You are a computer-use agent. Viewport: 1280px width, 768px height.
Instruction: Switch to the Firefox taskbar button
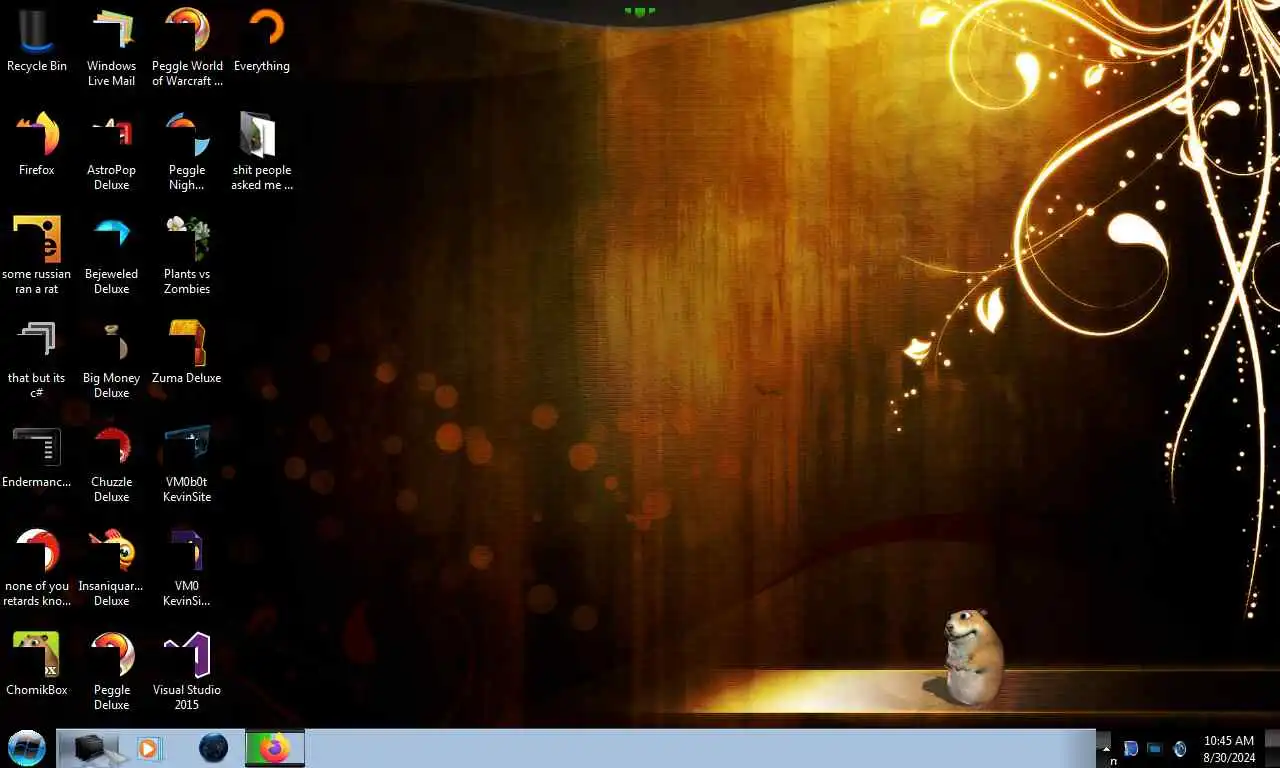[x=275, y=748]
